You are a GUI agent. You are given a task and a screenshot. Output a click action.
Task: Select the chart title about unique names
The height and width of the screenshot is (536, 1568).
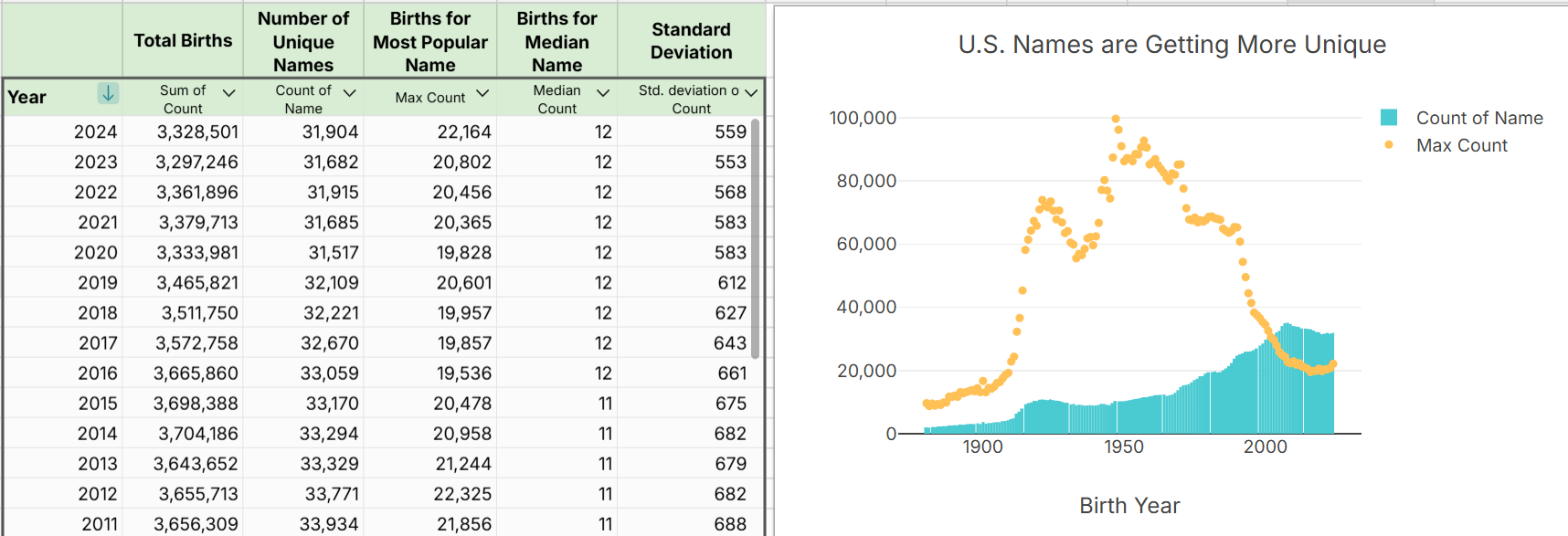pos(1171,45)
